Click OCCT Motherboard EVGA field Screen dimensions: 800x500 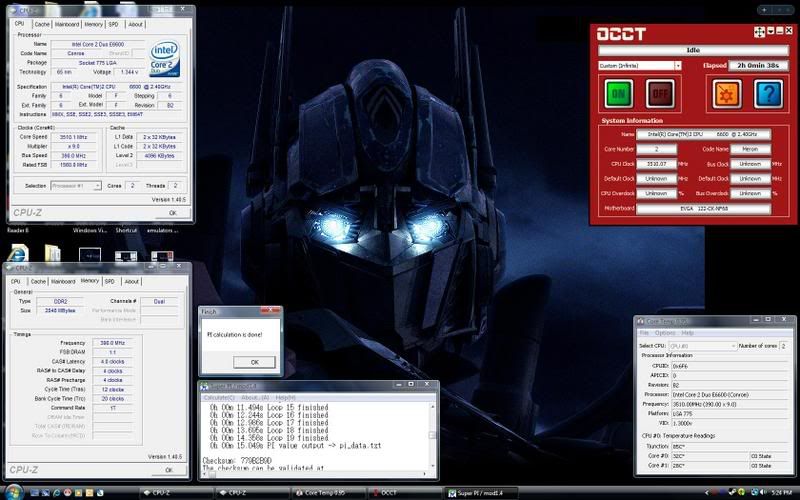click(x=704, y=209)
